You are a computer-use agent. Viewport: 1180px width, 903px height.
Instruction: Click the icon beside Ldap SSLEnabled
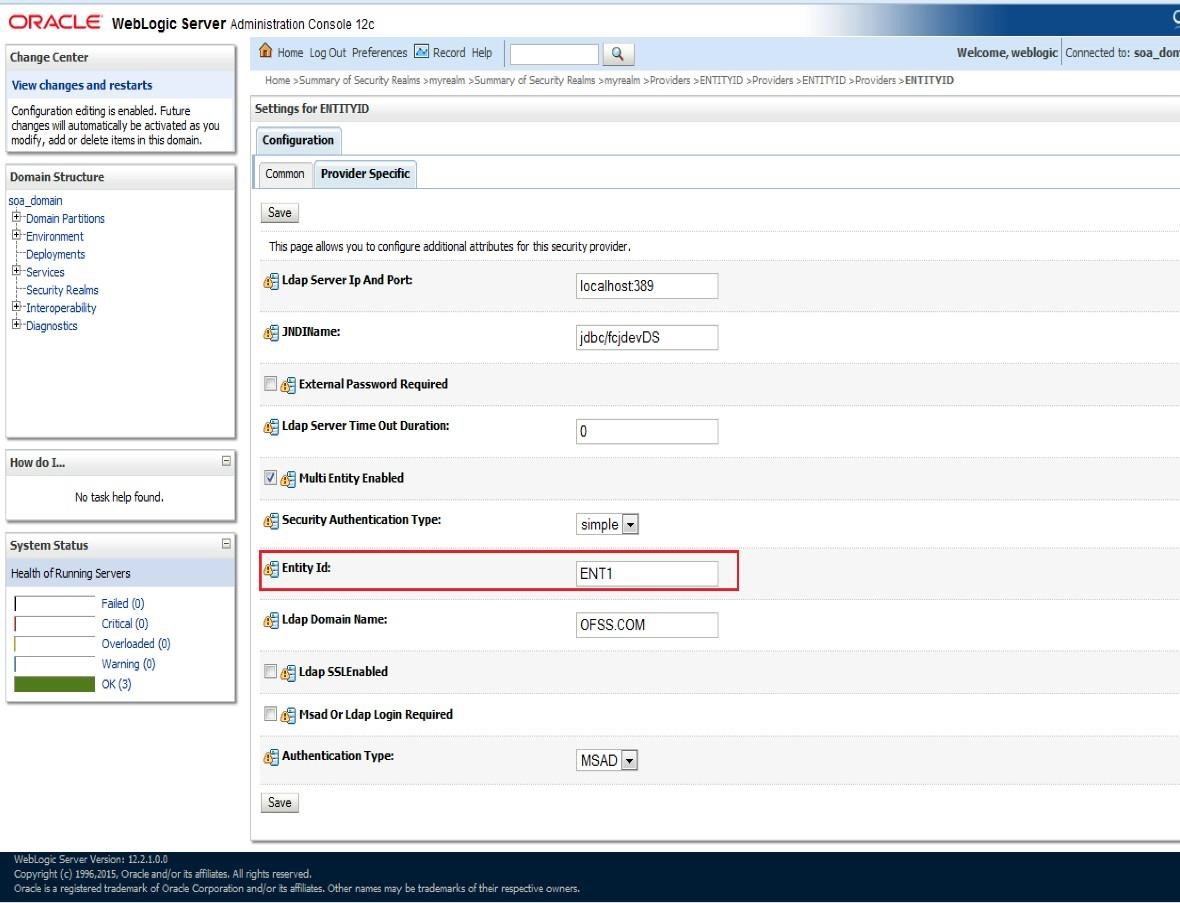pos(288,673)
